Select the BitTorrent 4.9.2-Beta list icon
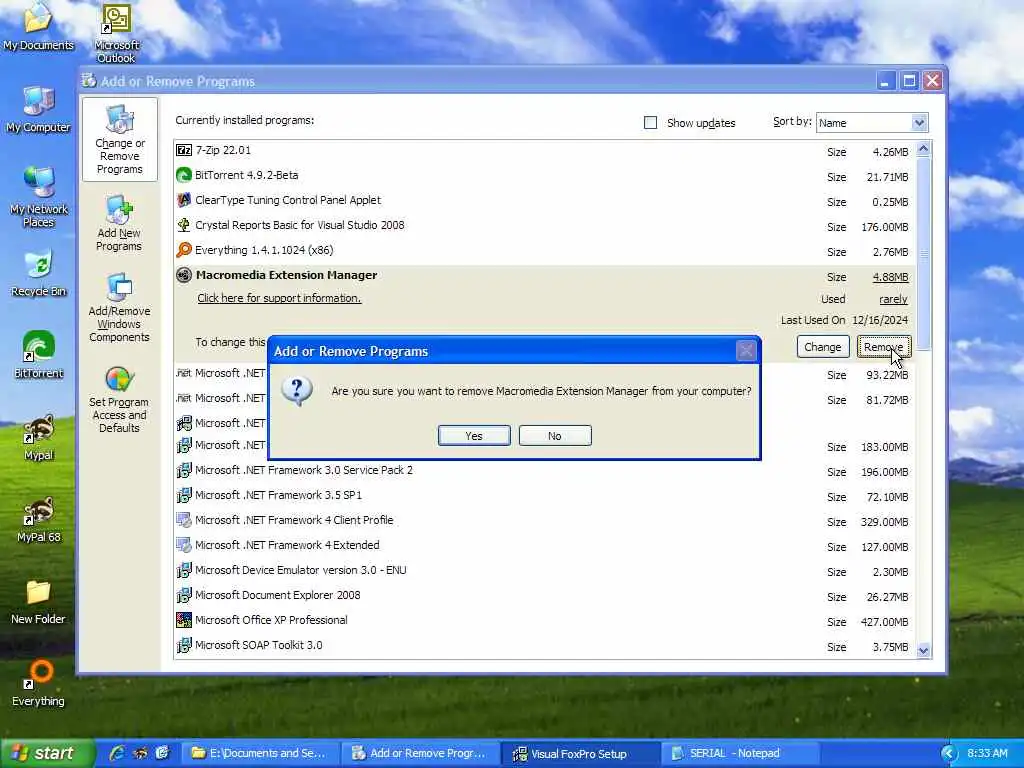 (184, 175)
